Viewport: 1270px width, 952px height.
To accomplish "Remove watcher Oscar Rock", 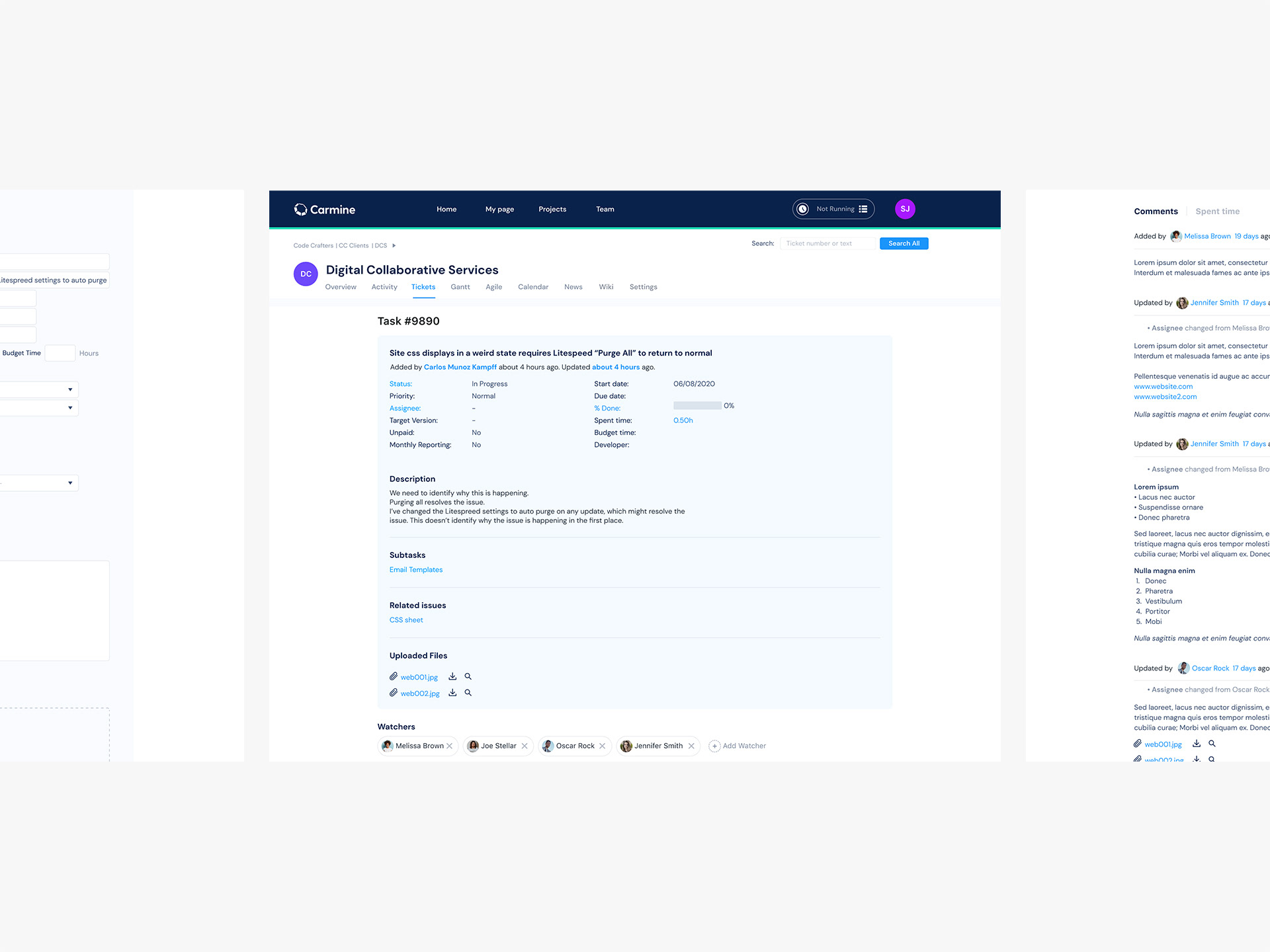I will pos(603,746).
